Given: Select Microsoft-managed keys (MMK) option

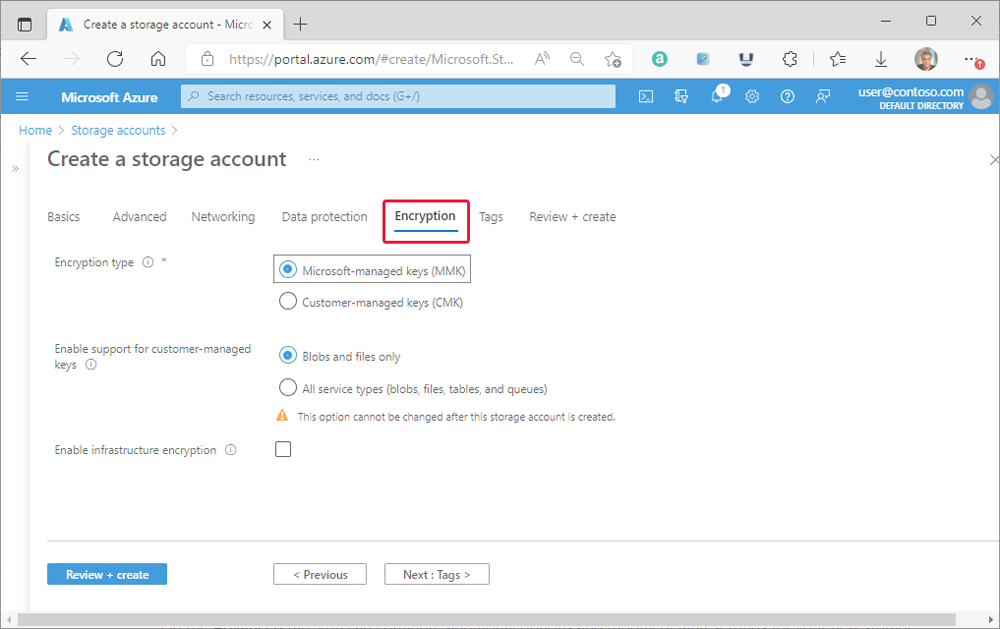Looking at the screenshot, I should [x=288, y=270].
